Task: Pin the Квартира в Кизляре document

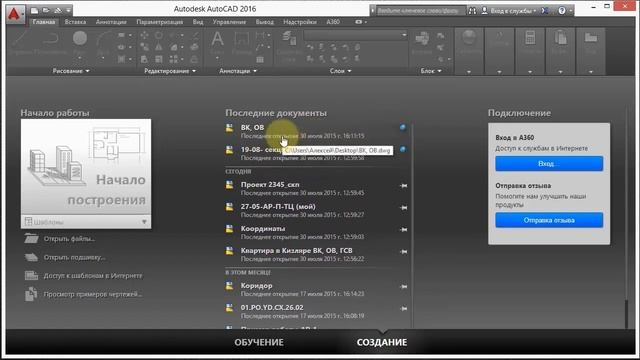Action: click(x=404, y=252)
